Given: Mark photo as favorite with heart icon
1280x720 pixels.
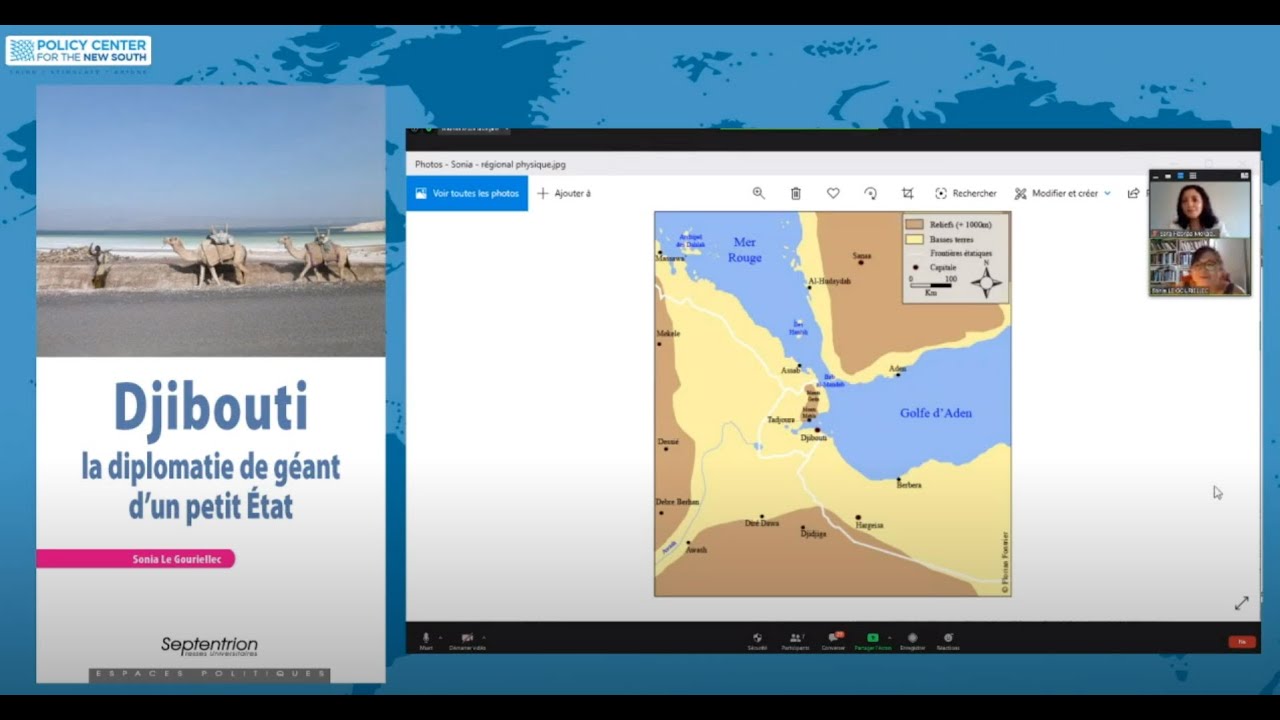Looking at the screenshot, I should [833, 193].
